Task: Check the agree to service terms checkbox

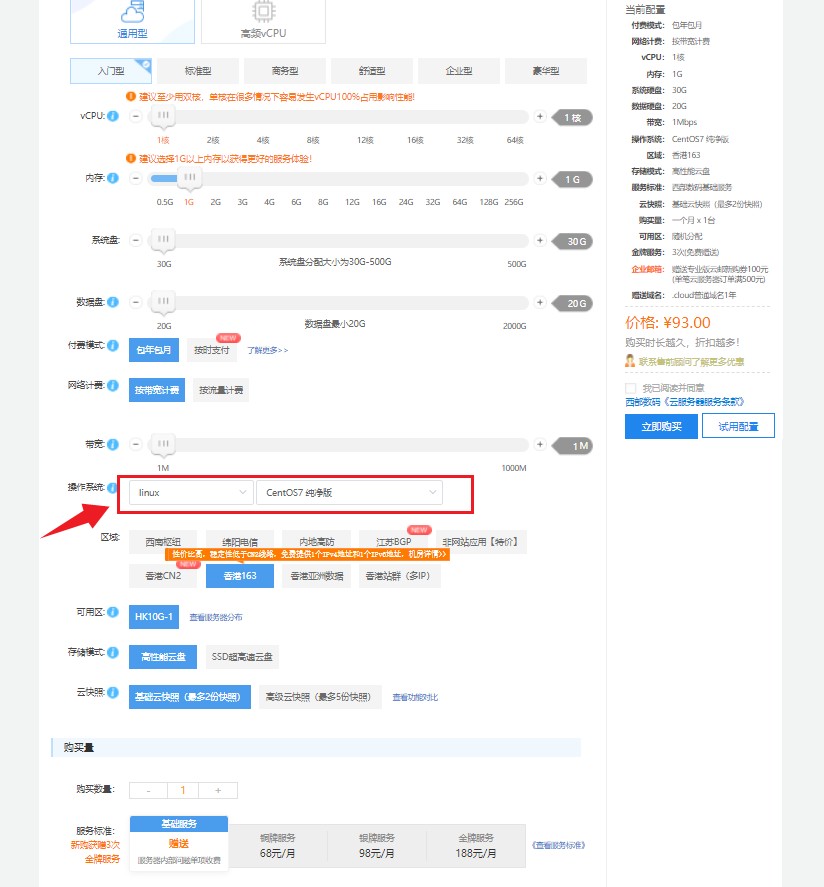Action: click(x=630, y=388)
